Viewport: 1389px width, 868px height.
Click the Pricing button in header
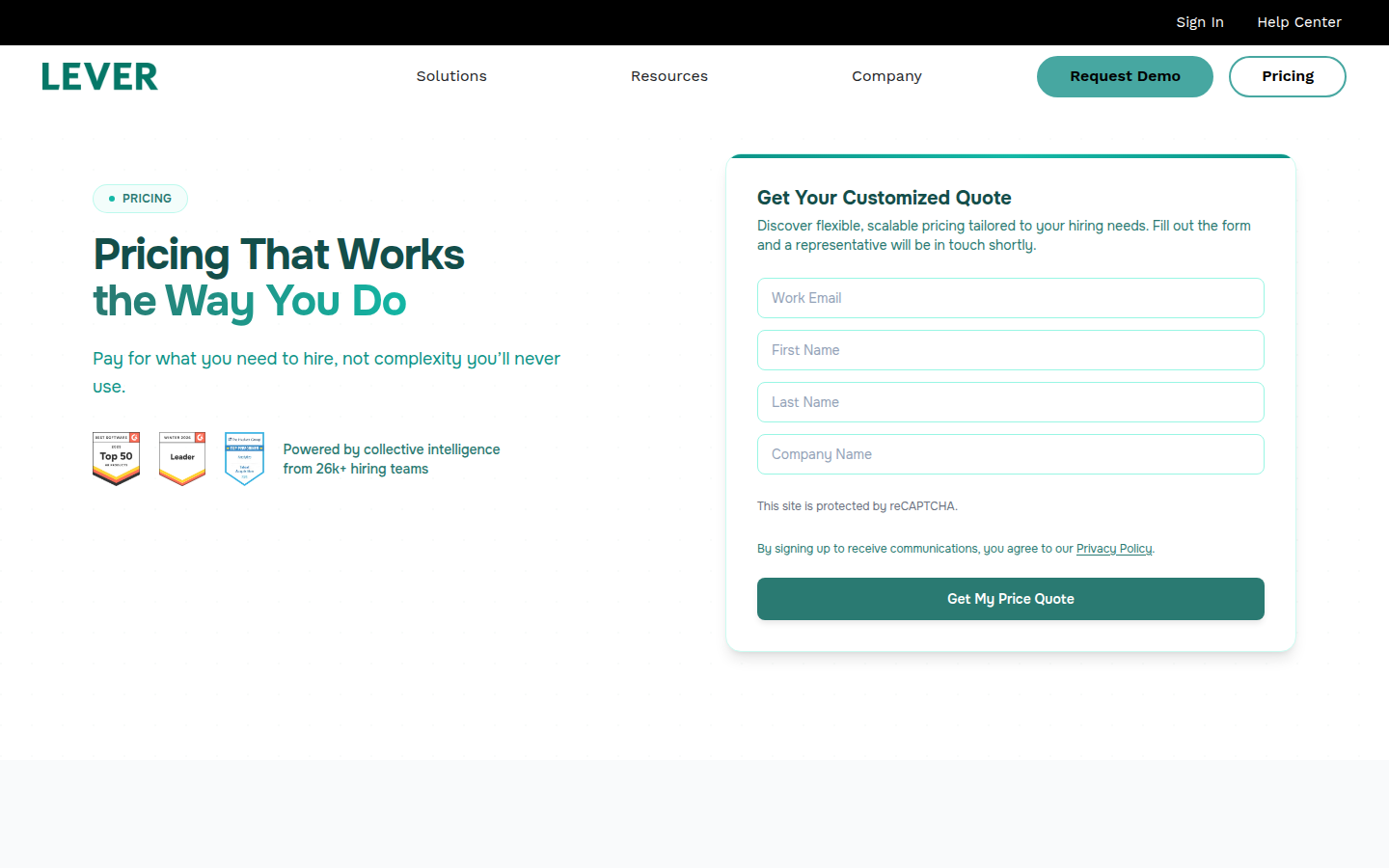(1288, 76)
